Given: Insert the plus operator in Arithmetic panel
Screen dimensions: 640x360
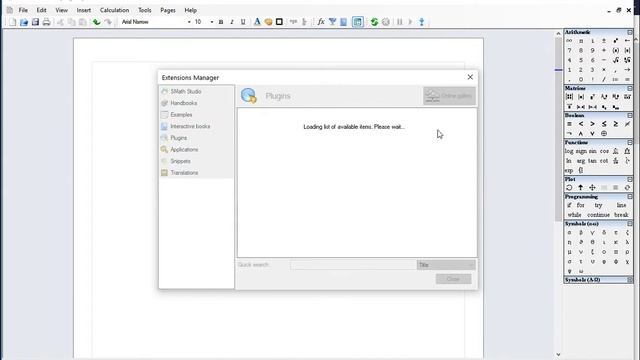Looking at the screenshot, I should [604, 50].
